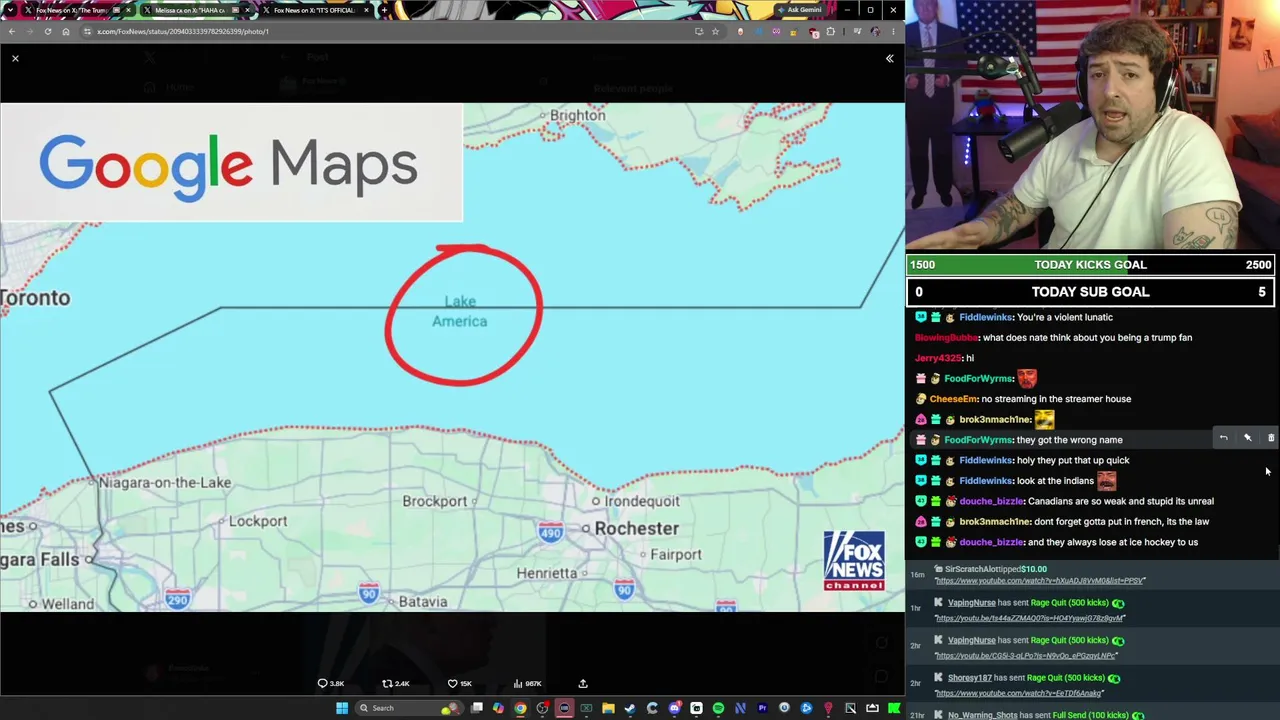Click Shoresy187 username in the kicks feed
Screen dimensions: 1280x720
[x=970, y=678]
